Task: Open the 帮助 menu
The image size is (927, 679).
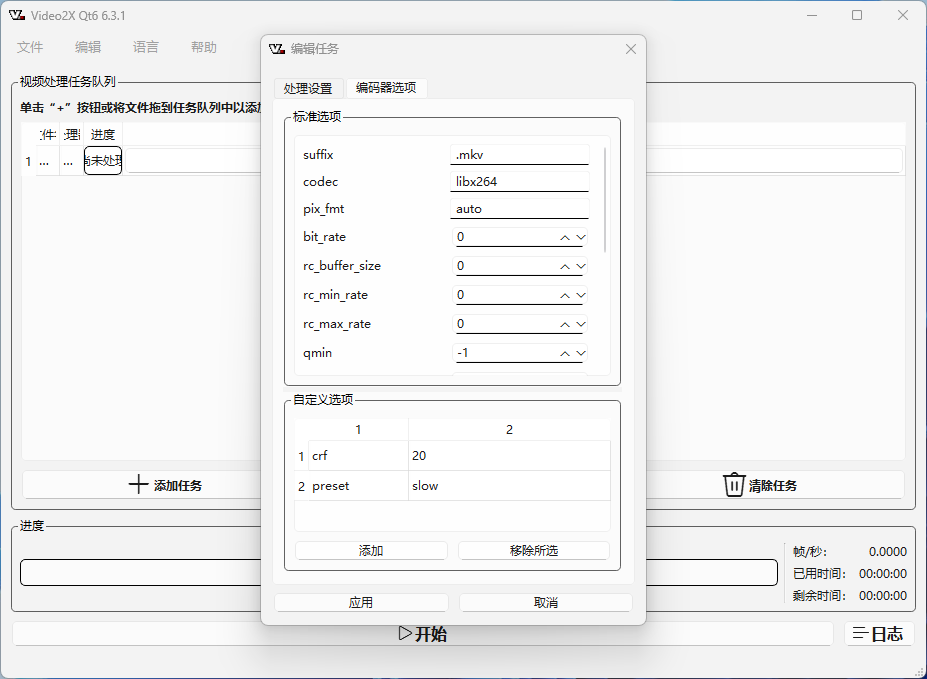Action: tap(204, 47)
